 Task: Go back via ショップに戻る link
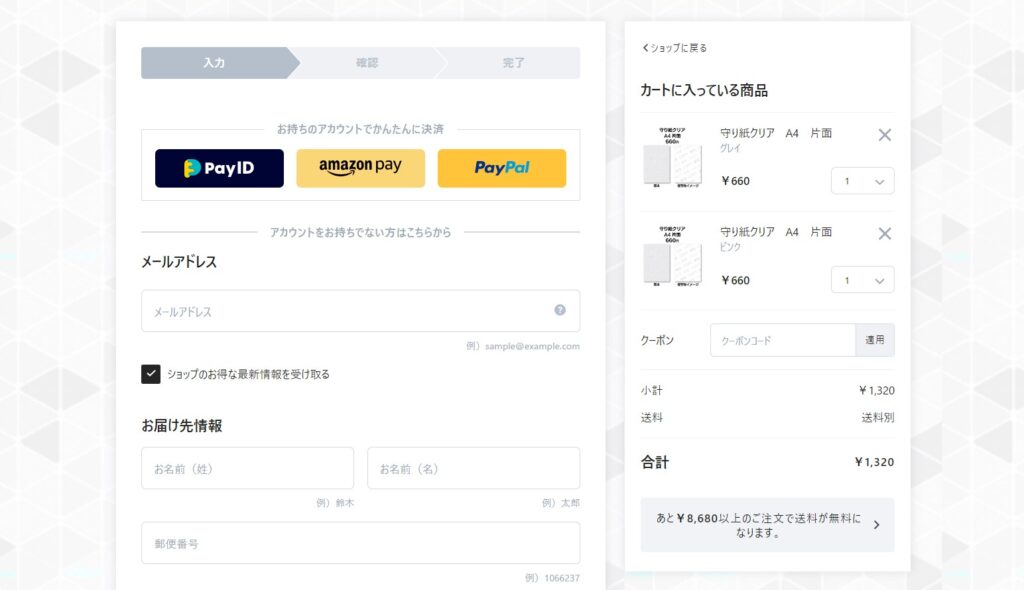tap(674, 48)
